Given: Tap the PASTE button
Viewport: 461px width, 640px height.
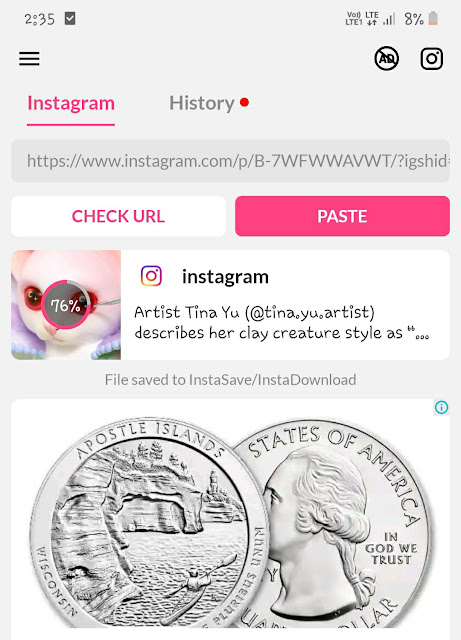Looking at the screenshot, I should point(342,216).
